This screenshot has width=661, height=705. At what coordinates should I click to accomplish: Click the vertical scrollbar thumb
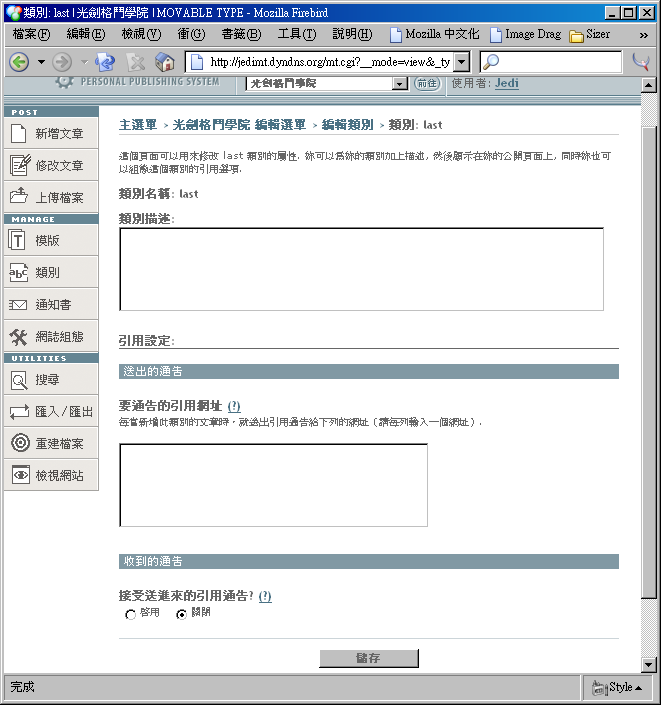(648, 362)
